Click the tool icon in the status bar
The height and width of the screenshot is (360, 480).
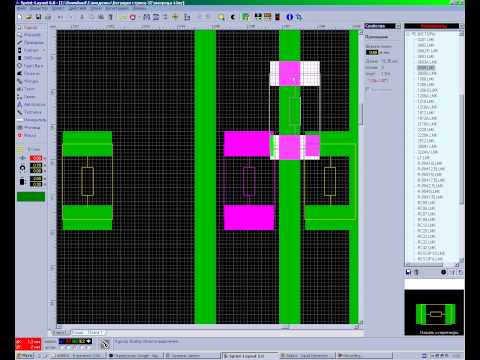pyautogui.click(x=105, y=344)
